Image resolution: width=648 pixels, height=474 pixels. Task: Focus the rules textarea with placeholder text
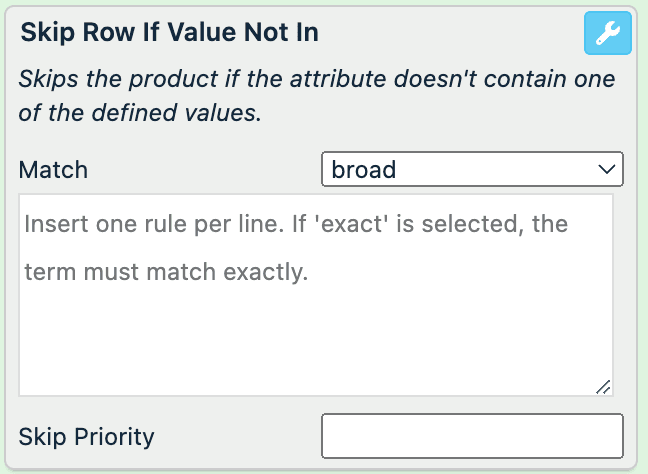316,295
